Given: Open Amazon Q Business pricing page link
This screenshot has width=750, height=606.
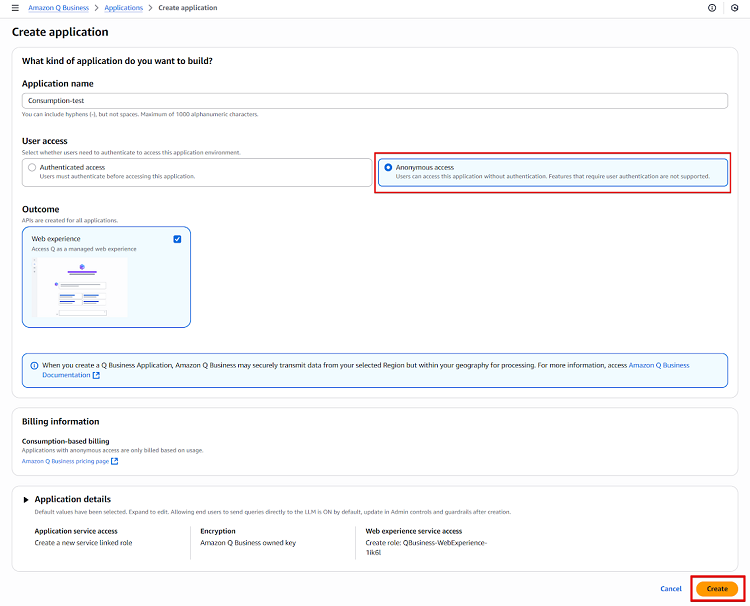Looking at the screenshot, I should 65,461.
